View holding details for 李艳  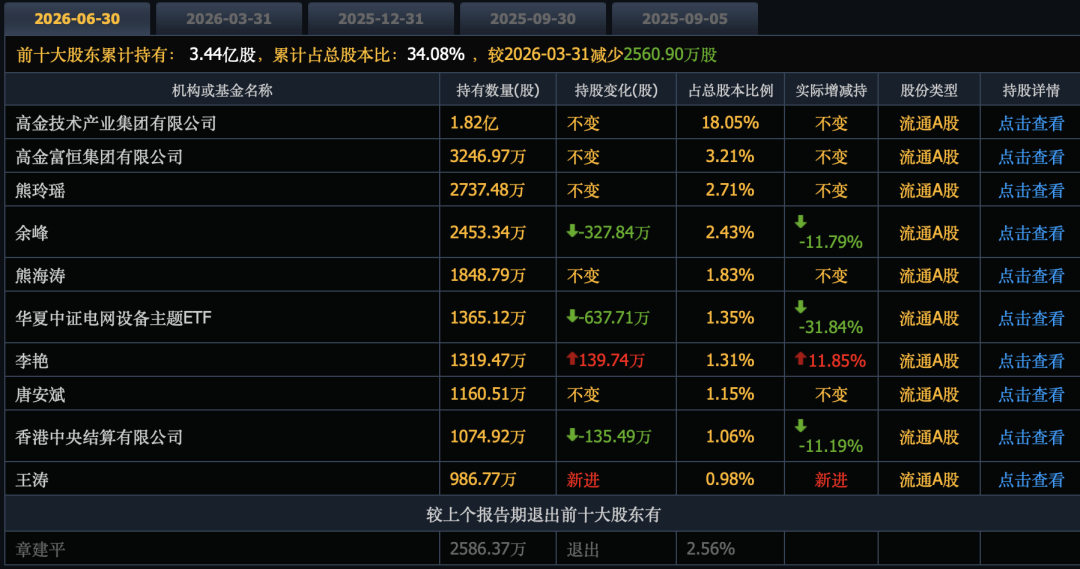pyautogui.click(x=1031, y=361)
